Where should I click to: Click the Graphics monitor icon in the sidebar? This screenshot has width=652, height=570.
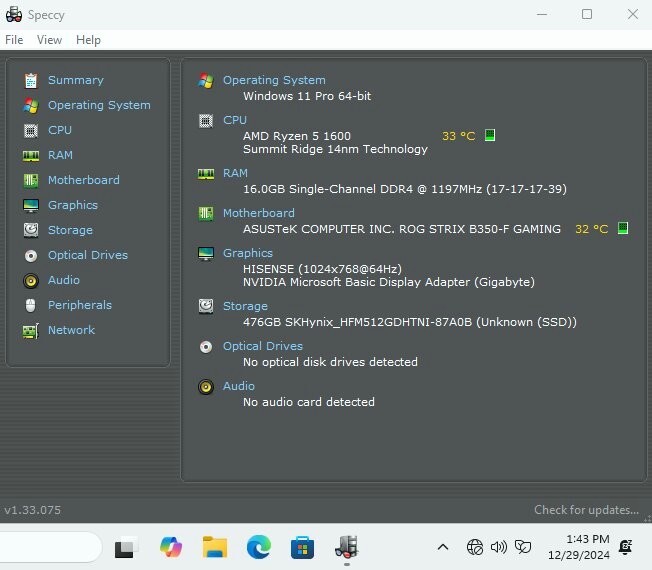pyautogui.click(x=31, y=205)
